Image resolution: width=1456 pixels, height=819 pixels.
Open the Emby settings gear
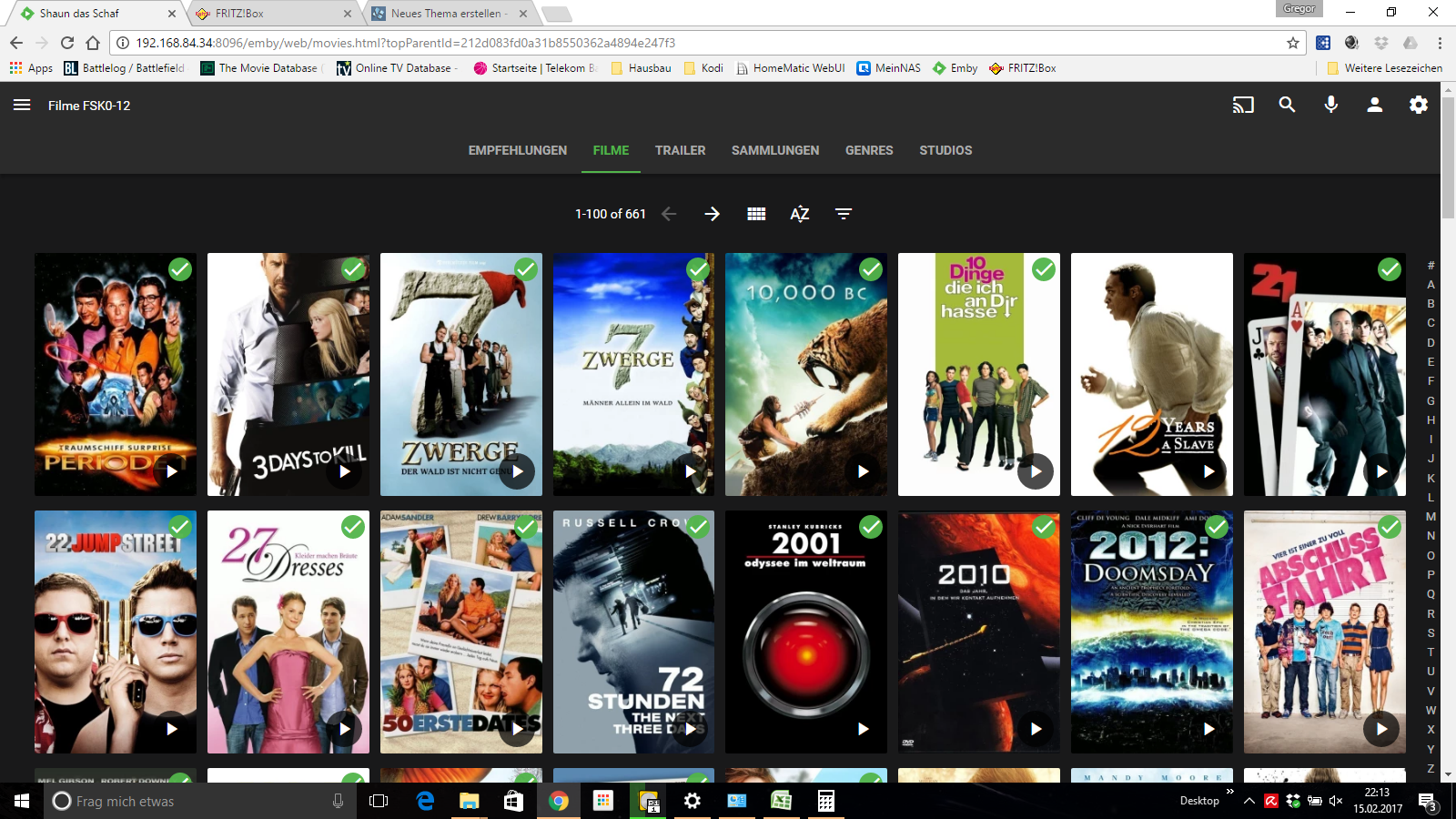1418,105
